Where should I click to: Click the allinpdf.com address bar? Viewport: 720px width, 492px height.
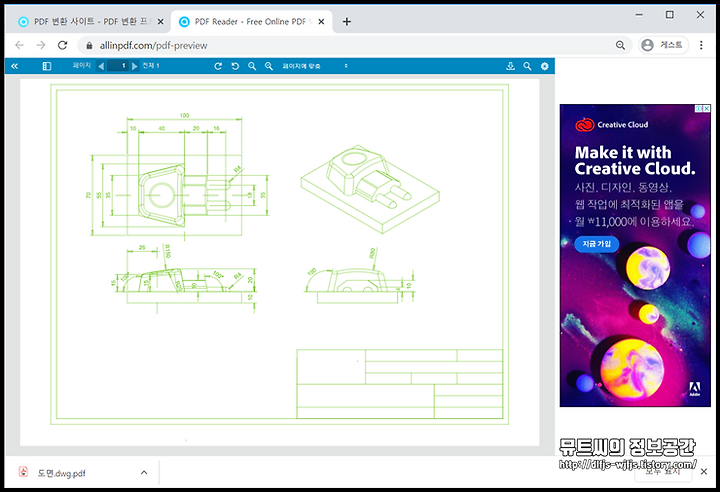tap(354, 45)
